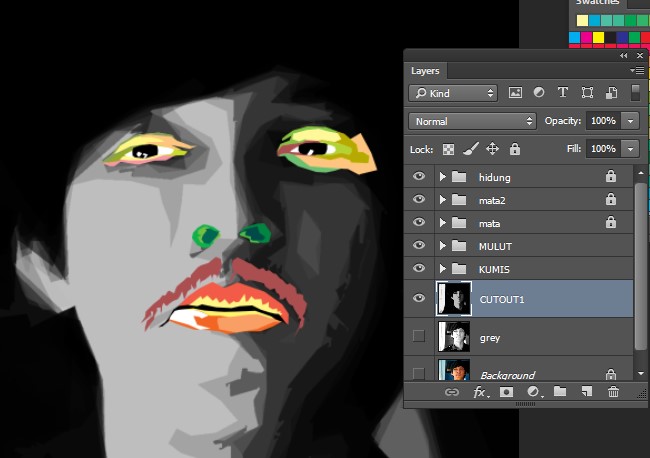Open layer style fx menu

(480, 392)
